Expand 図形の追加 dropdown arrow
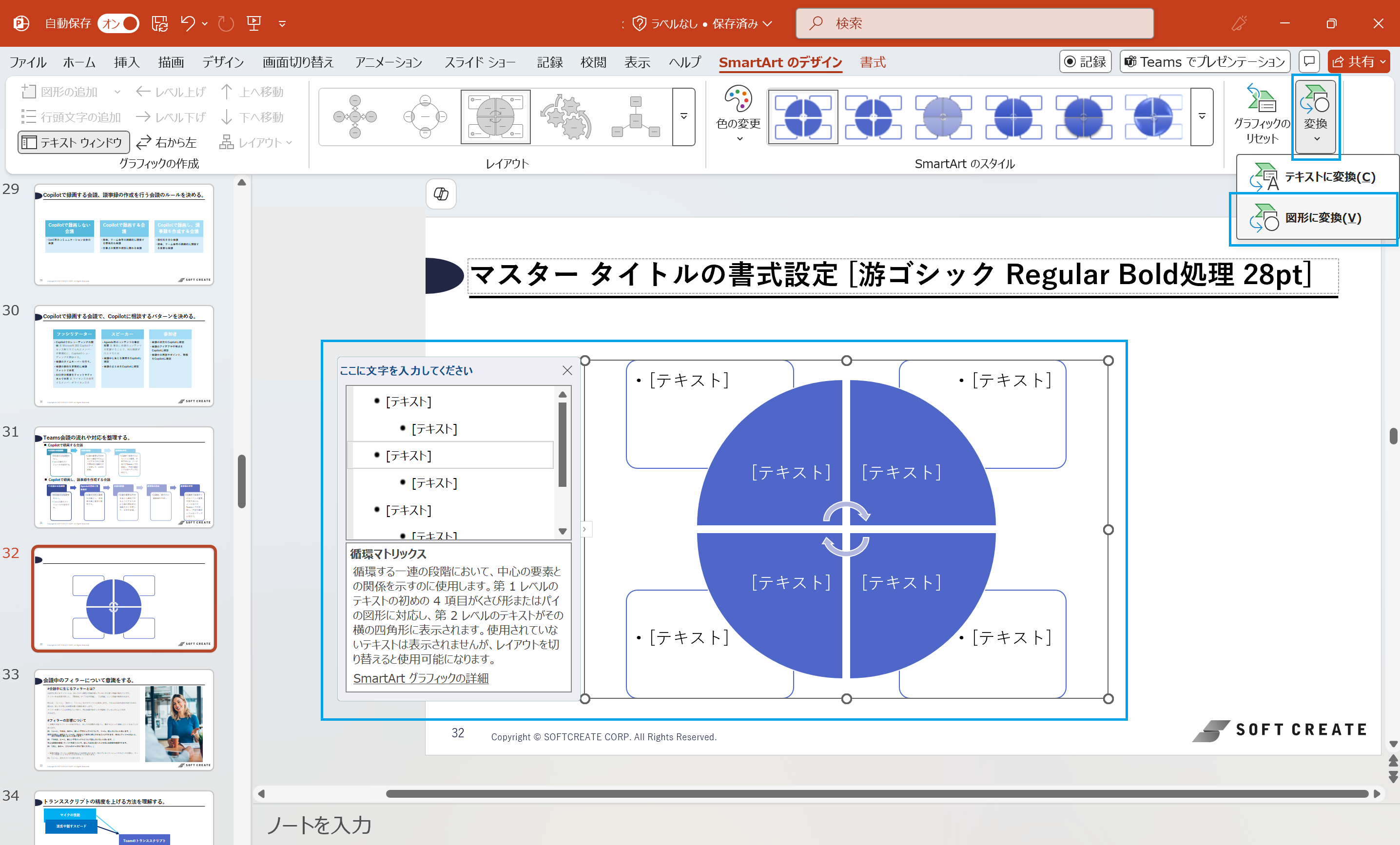This screenshot has width=1400, height=845. tap(117, 92)
